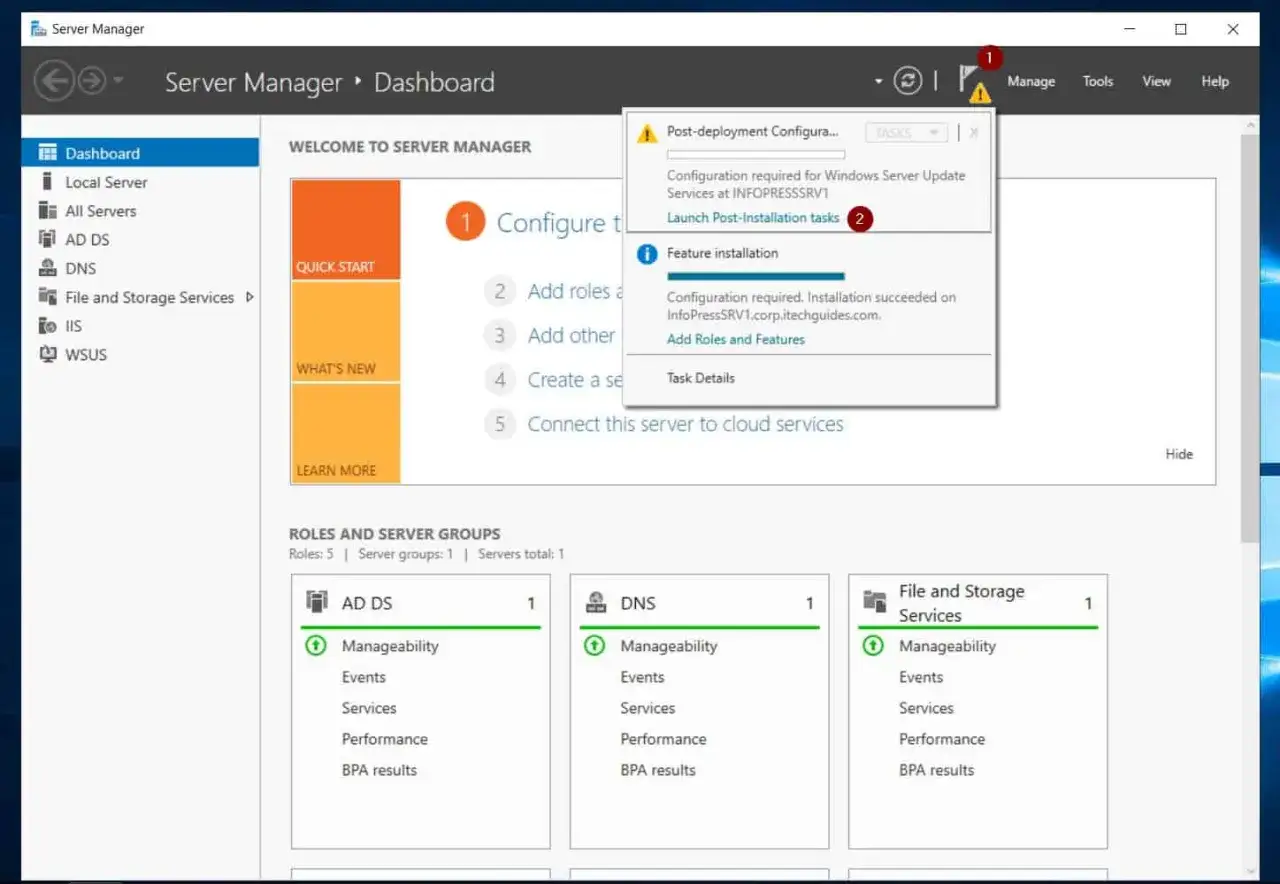Click the DNS sidebar icon
Screen dimensions: 1280x884
[47, 268]
